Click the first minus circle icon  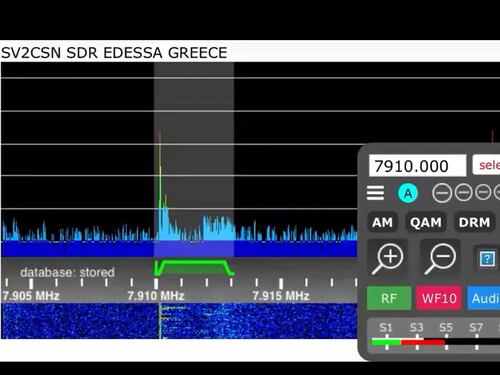[442, 193]
